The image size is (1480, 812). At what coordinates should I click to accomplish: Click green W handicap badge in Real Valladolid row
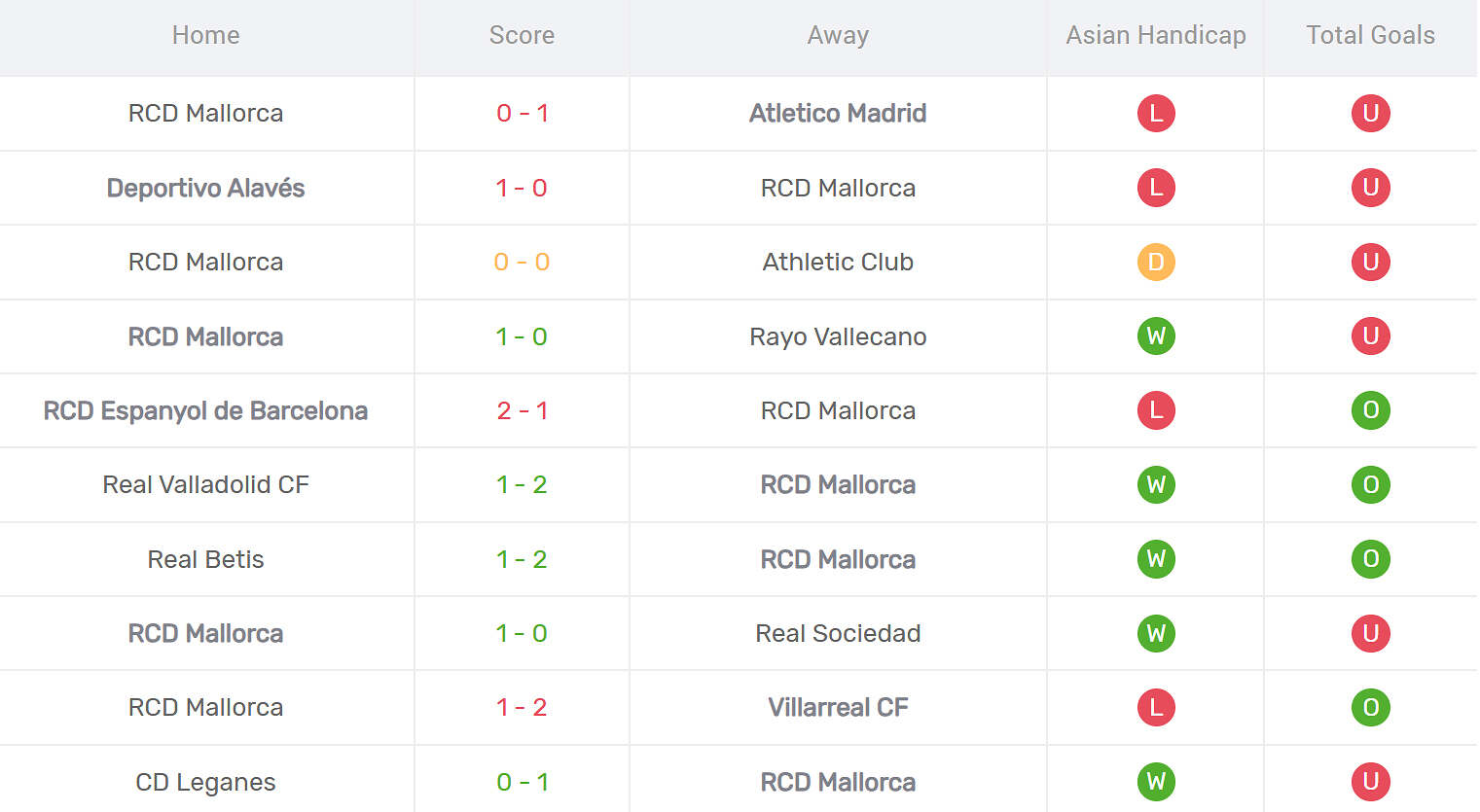coord(1156,484)
